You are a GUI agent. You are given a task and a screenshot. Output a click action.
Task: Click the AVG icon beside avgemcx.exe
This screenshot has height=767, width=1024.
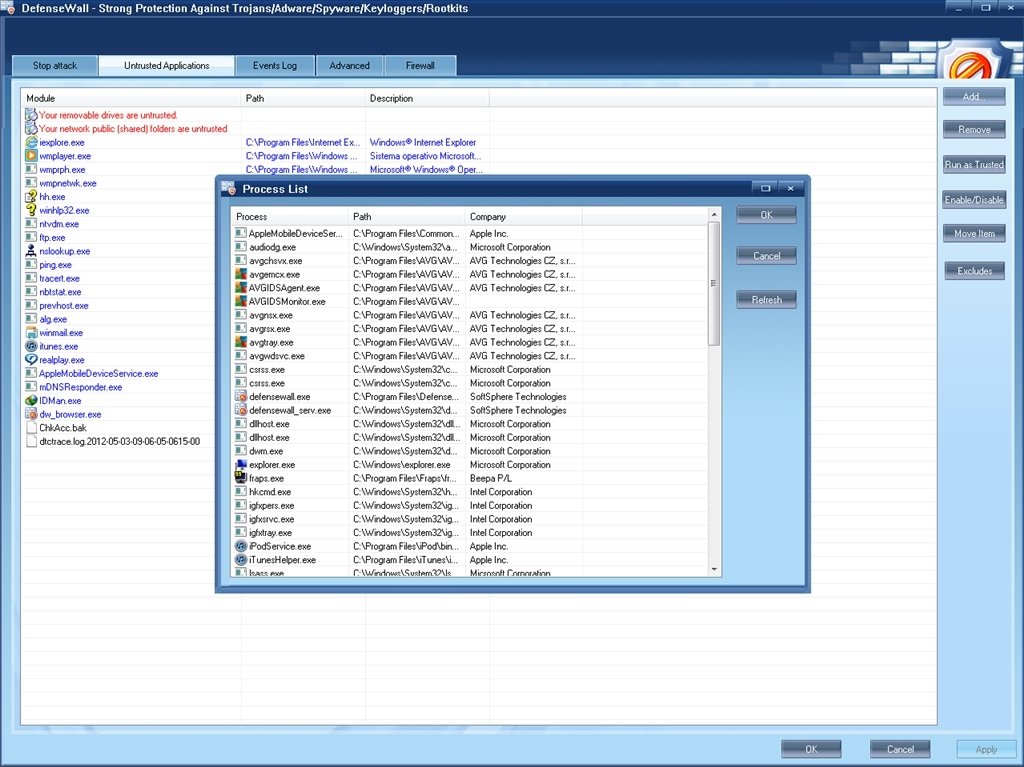click(x=241, y=274)
